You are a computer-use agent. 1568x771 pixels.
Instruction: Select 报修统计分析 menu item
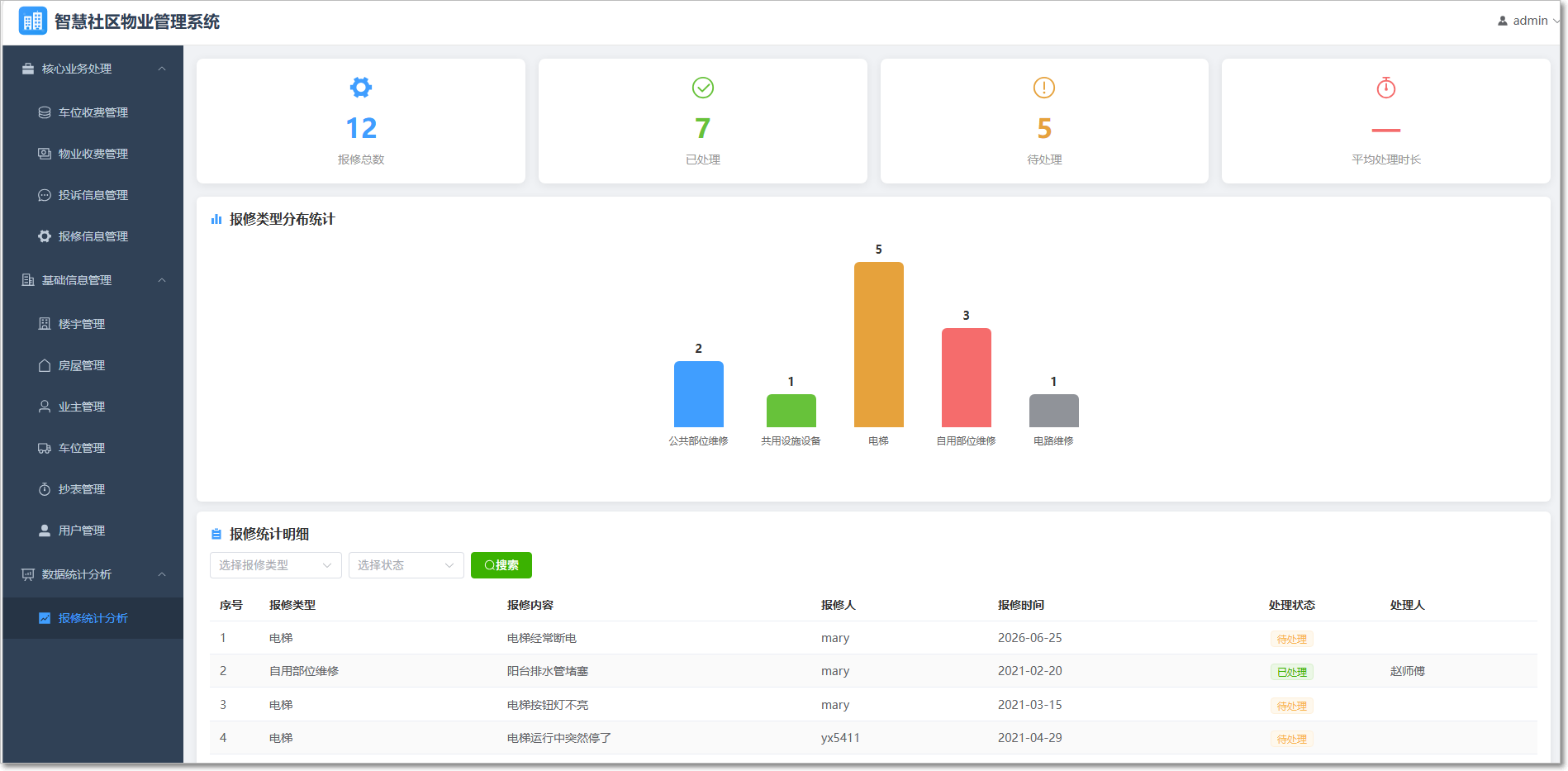click(93, 618)
